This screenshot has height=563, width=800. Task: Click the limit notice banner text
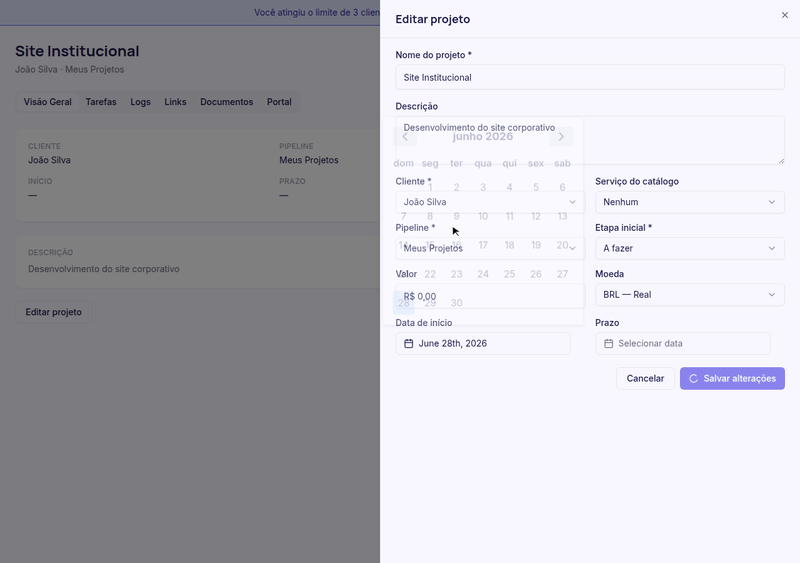(x=317, y=12)
